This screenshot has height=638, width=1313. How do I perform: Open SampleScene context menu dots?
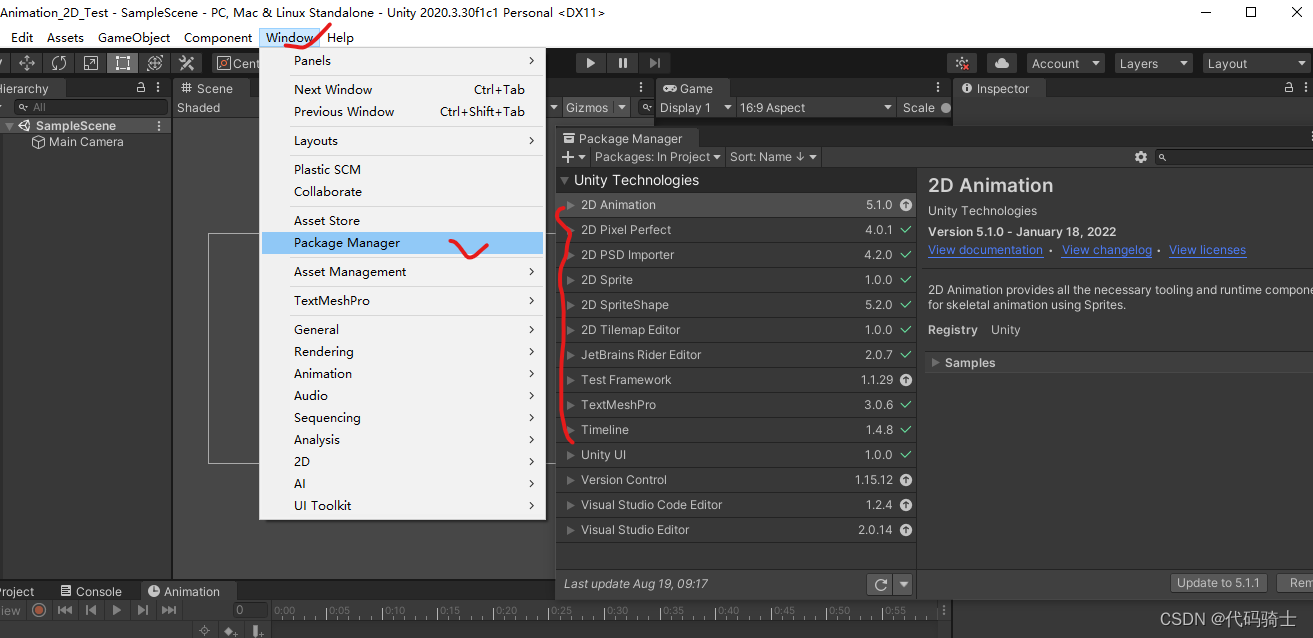(x=159, y=126)
